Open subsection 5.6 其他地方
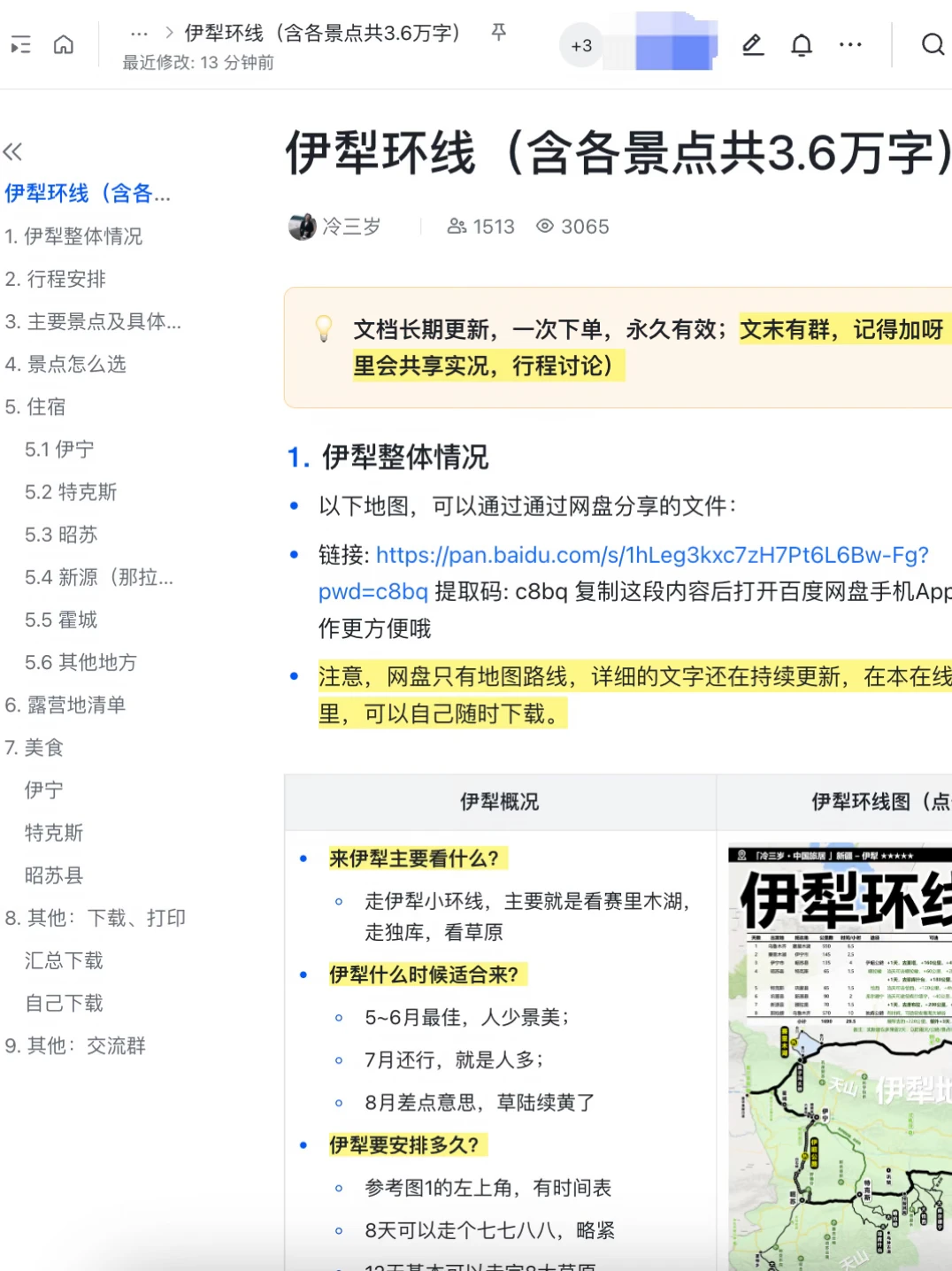 [x=81, y=662]
